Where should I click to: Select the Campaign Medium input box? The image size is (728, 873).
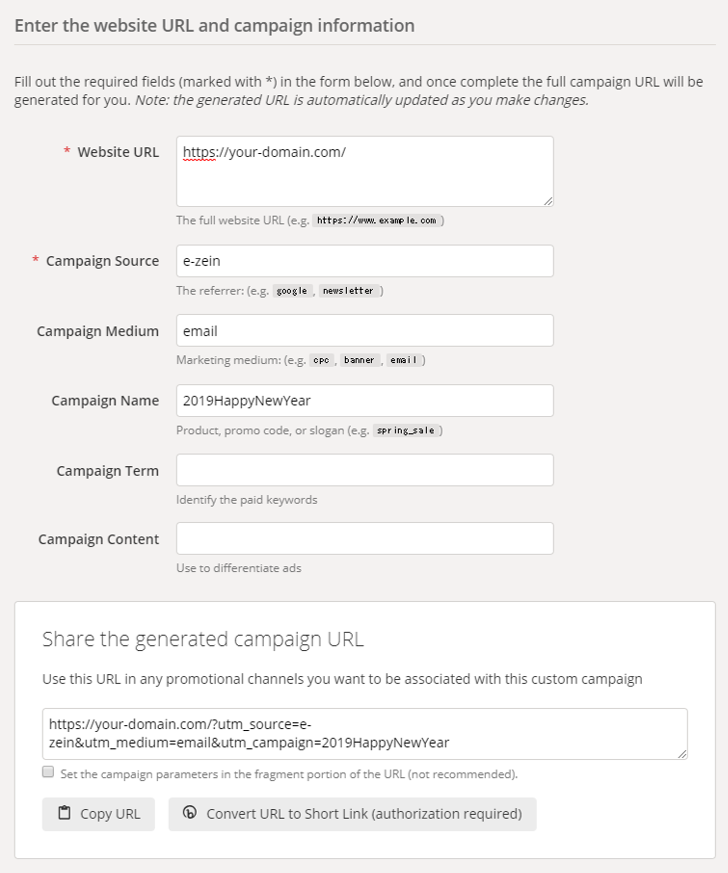coord(364,331)
